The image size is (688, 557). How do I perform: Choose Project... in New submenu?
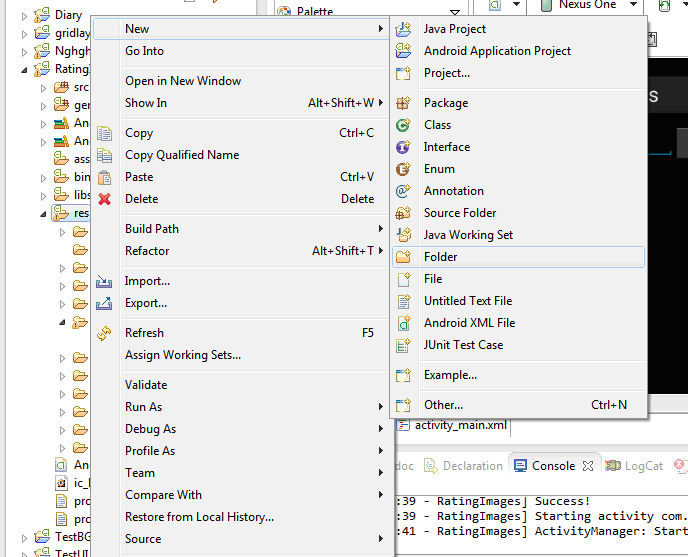click(x=518, y=73)
